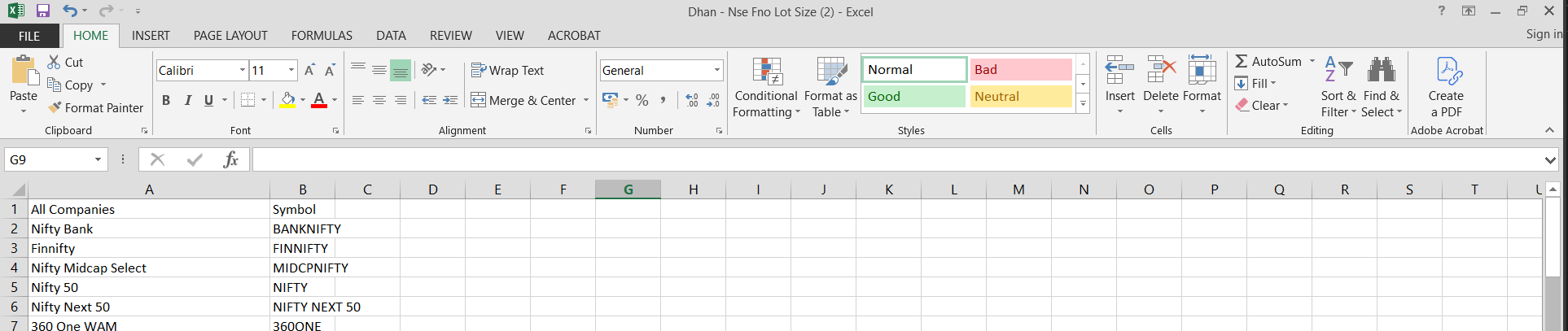Click the Insert Function fx icon

click(x=230, y=159)
